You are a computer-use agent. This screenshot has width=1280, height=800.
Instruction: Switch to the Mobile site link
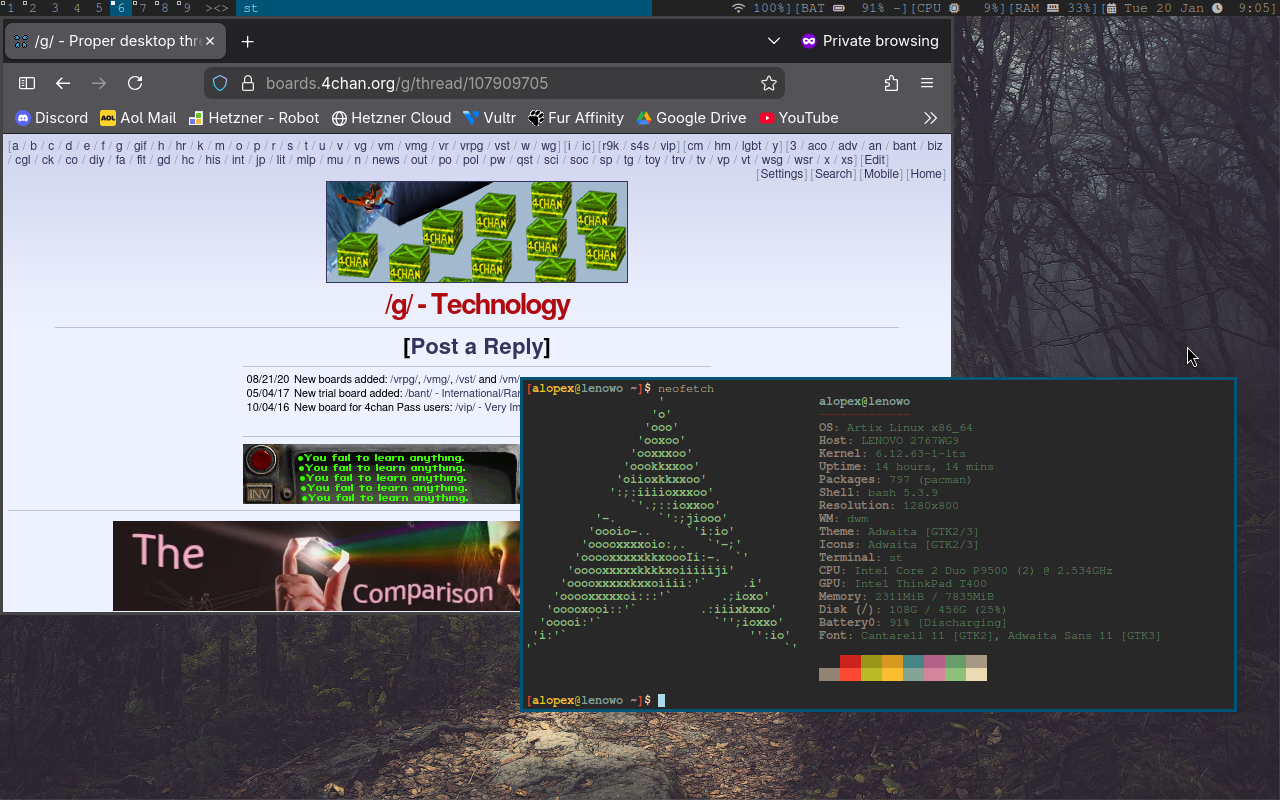click(x=882, y=174)
